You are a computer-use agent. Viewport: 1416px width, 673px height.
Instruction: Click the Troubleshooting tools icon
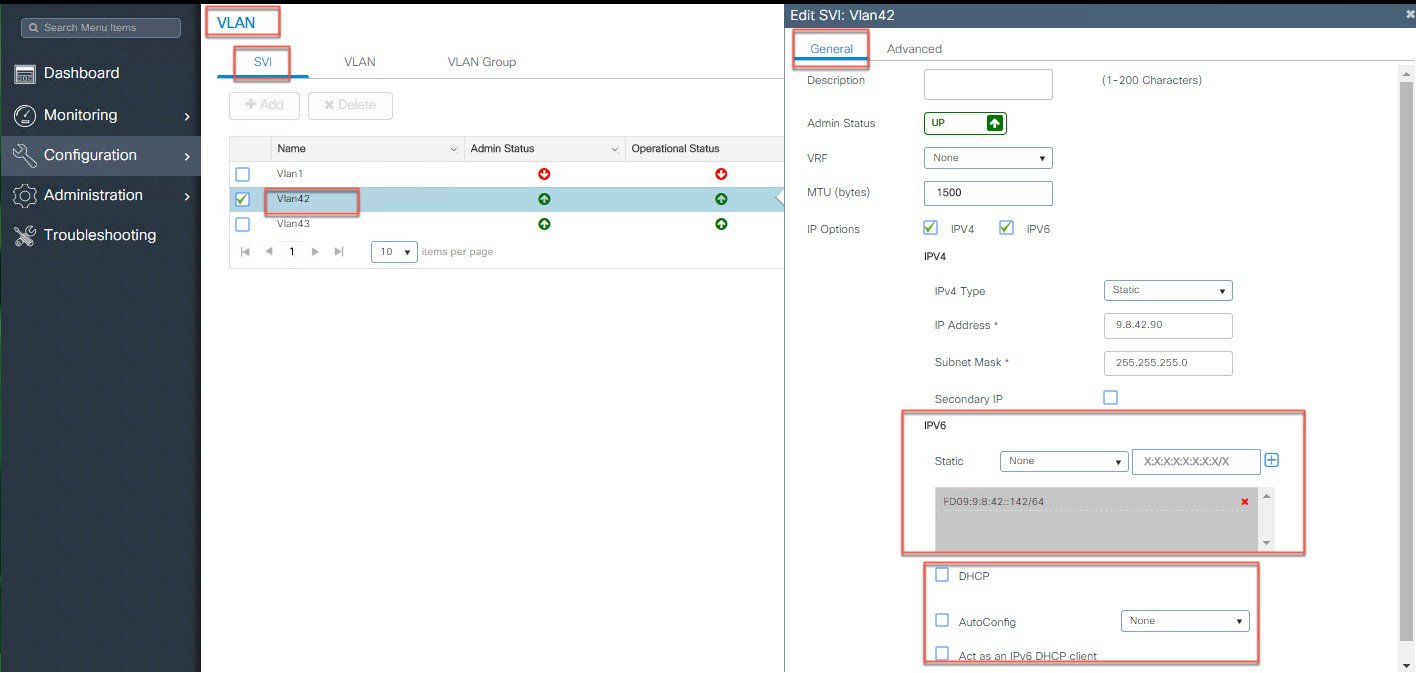(x=25, y=236)
